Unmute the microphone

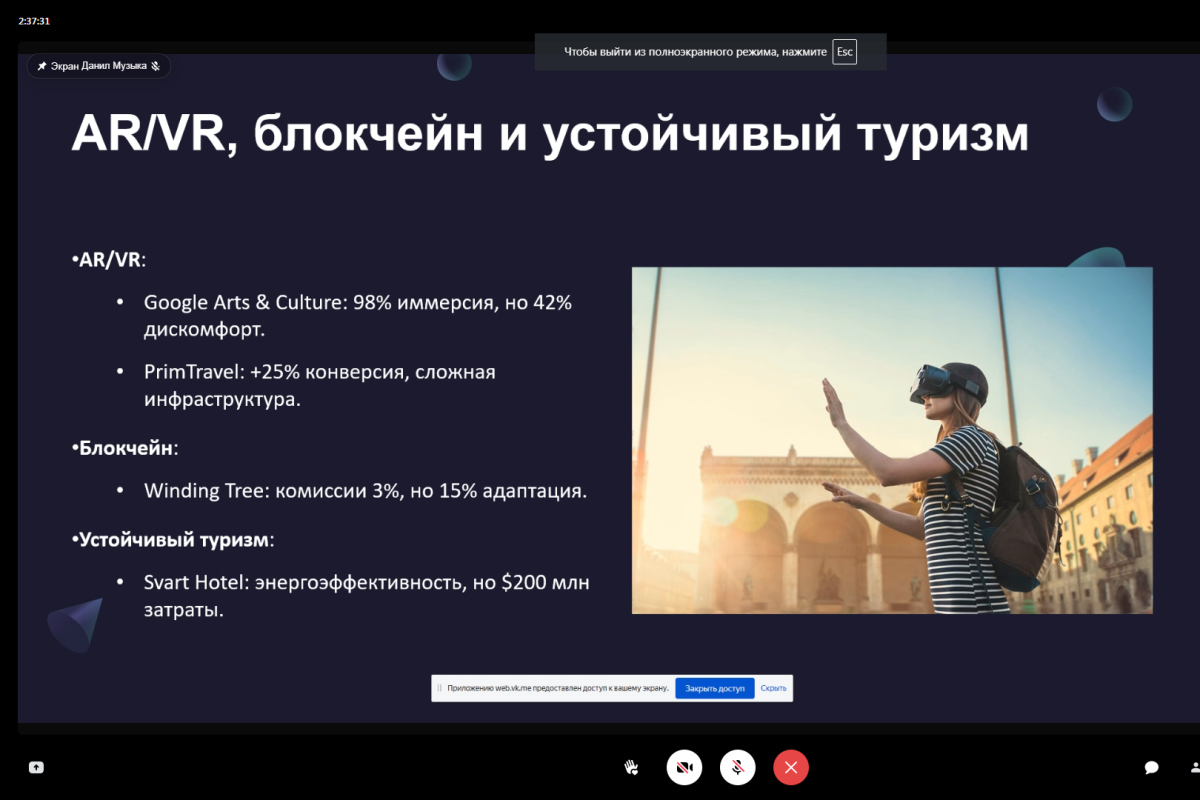pyautogui.click(x=737, y=767)
